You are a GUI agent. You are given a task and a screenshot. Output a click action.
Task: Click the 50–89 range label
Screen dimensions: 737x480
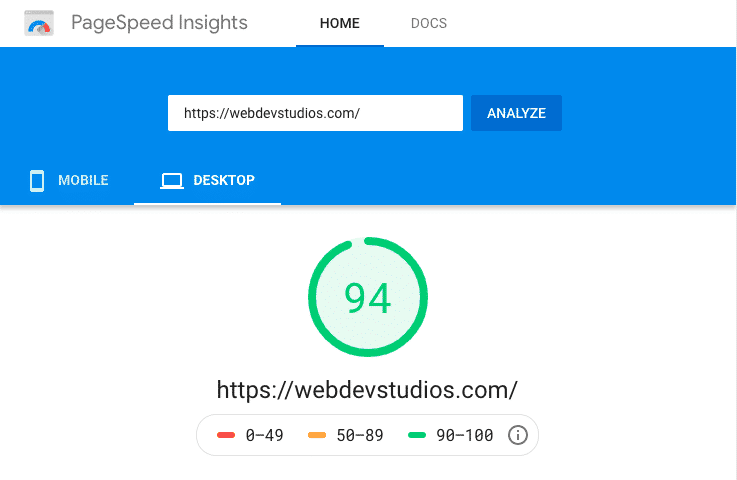(360, 435)
